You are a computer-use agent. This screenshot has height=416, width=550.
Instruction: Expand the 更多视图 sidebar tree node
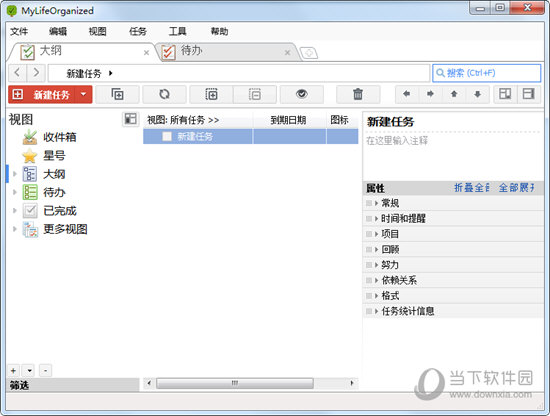[15, 229]
